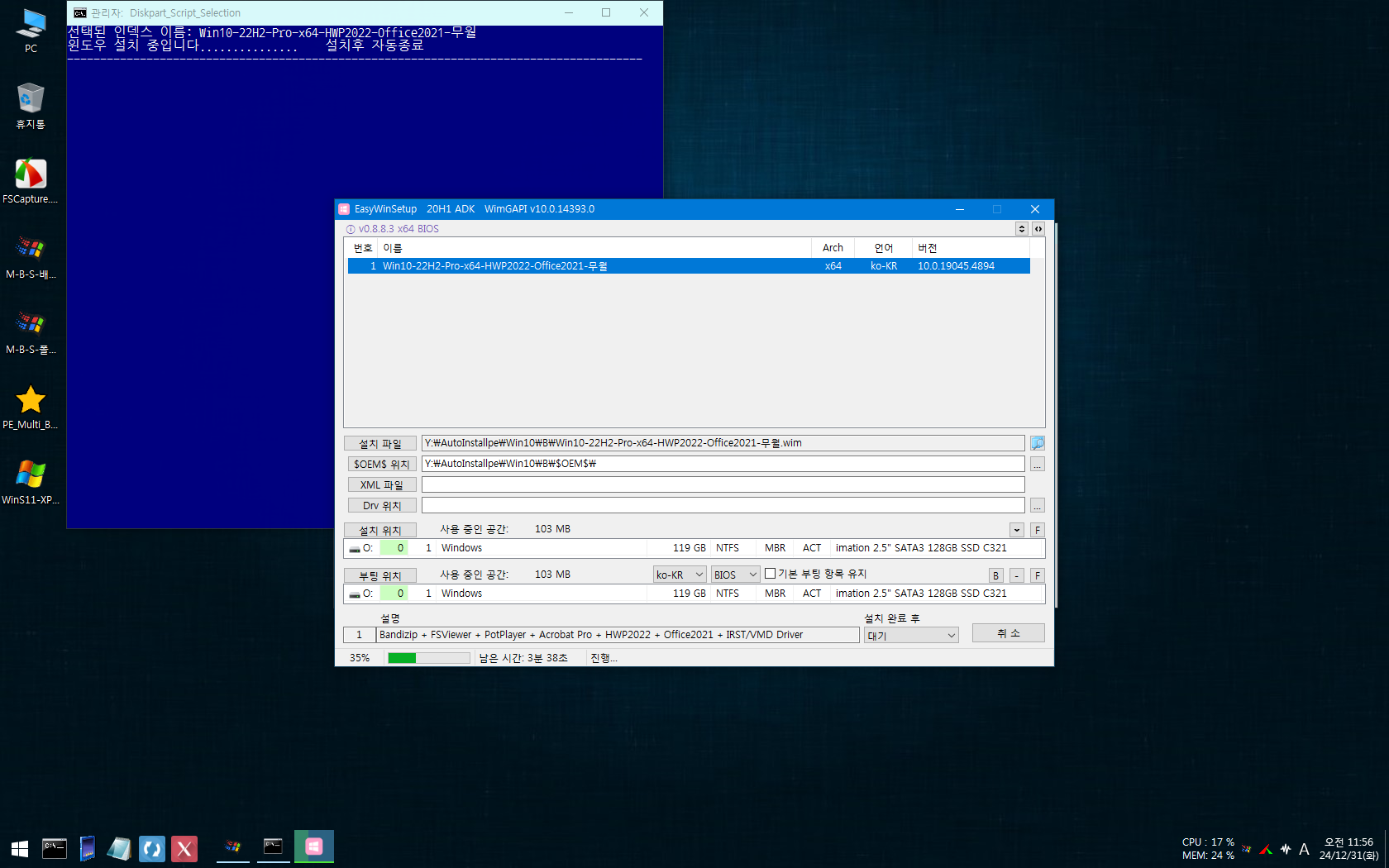
Task: Click the IME mode 'A' tray indicator
Action: coord(1304,849)
